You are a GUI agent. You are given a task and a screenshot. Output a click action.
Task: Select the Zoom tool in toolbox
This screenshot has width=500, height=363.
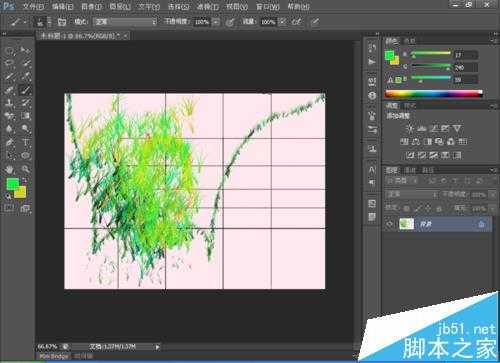click(26, 169)
